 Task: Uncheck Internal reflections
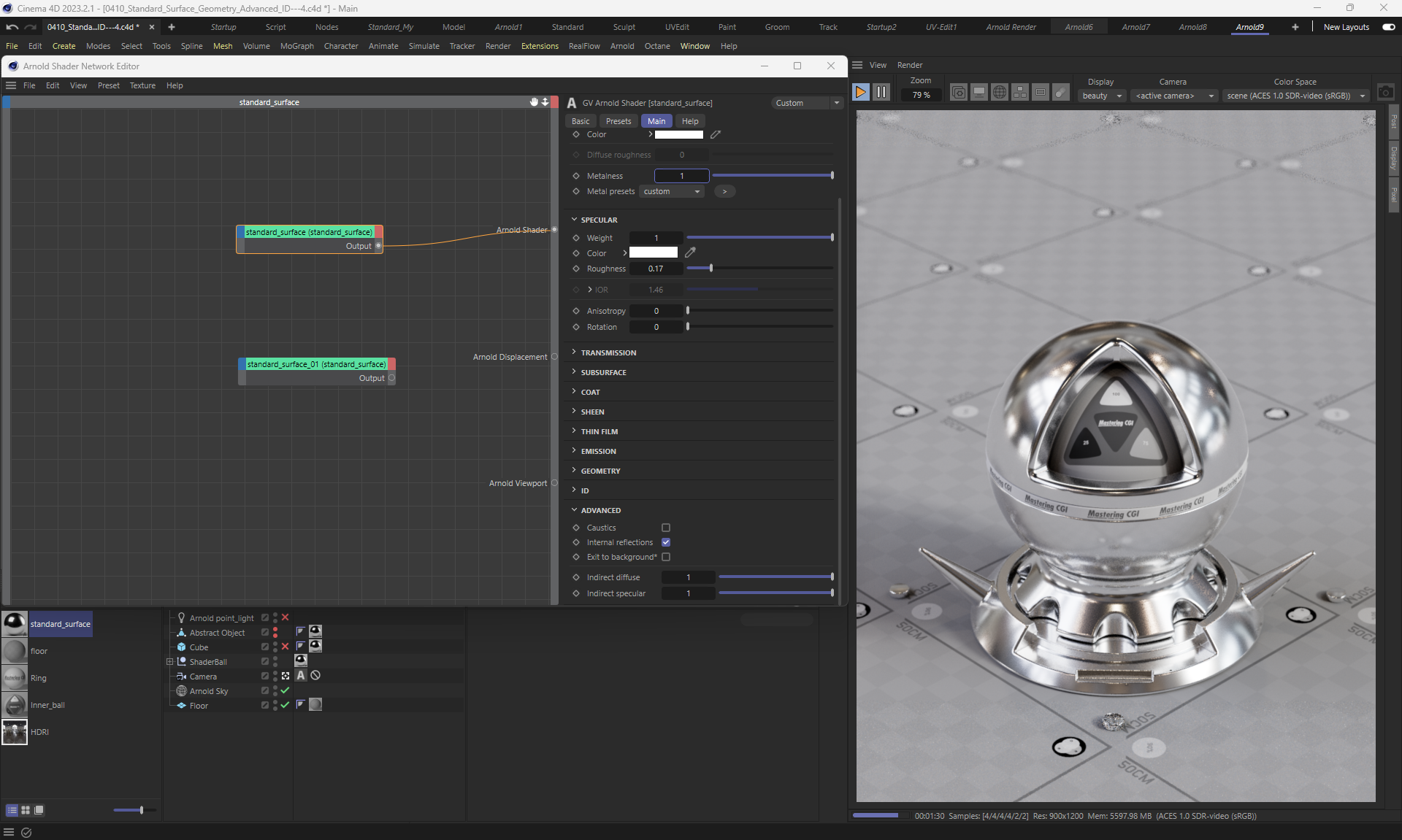[666, 542]
